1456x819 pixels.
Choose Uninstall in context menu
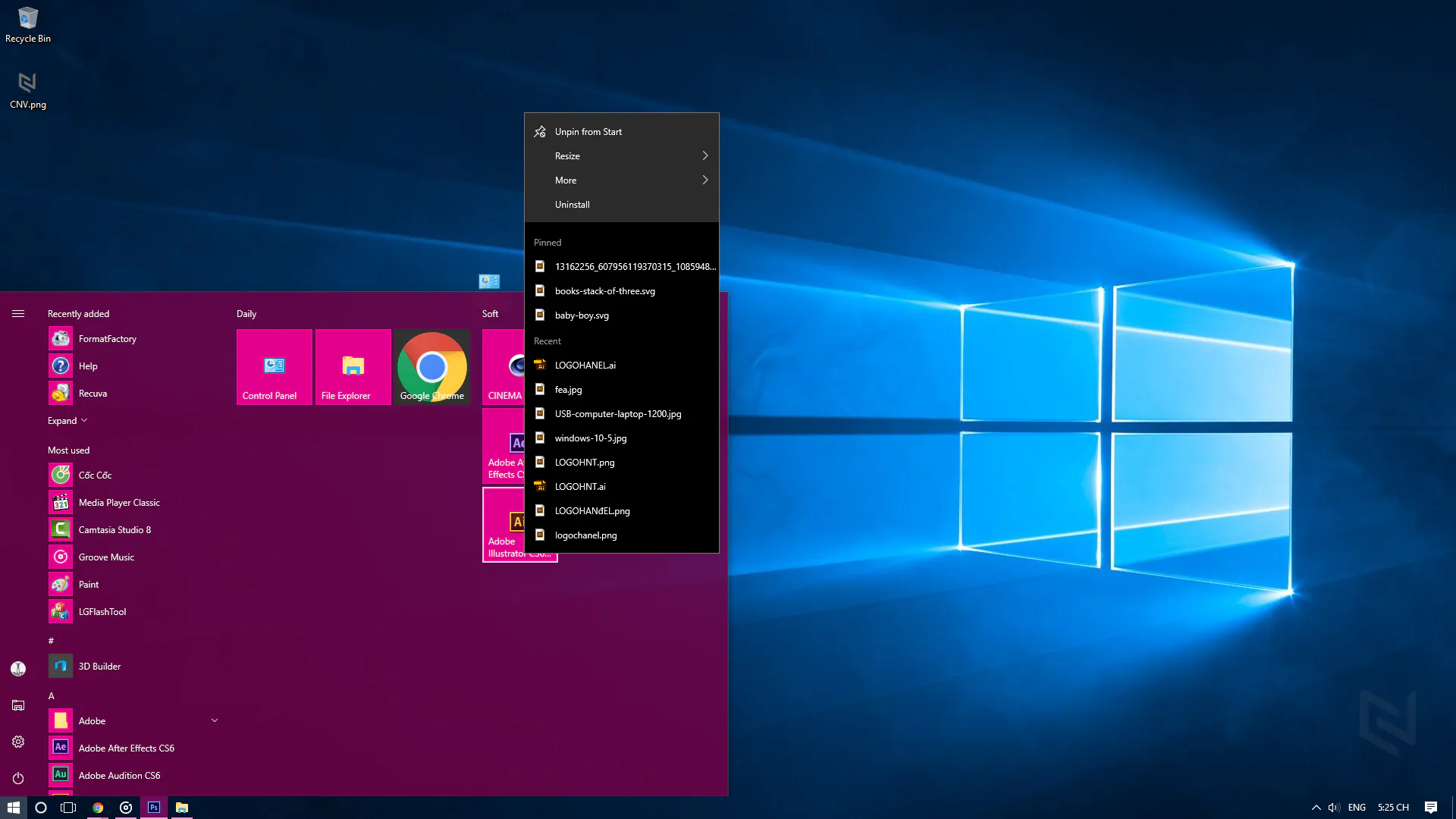click(622, 205)
